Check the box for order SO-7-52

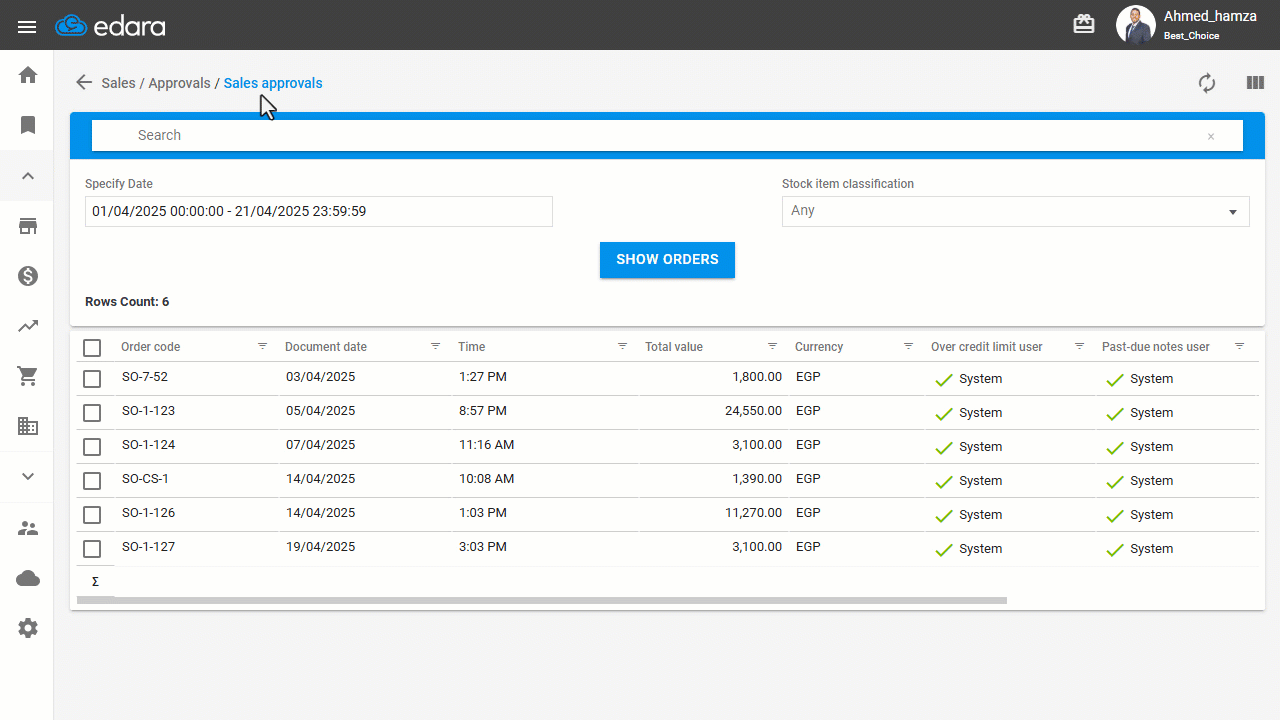92,379
